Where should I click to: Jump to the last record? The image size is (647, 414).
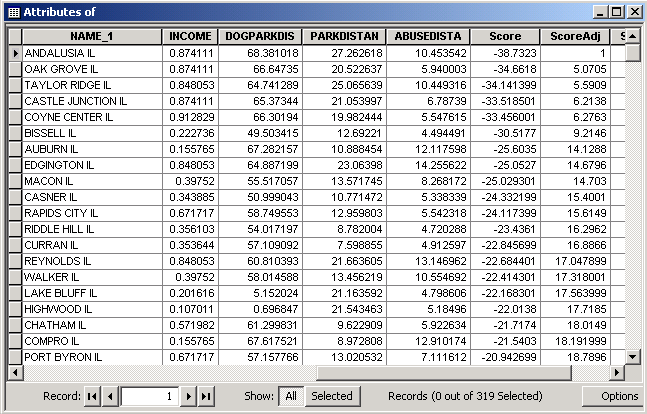(206, 396)
